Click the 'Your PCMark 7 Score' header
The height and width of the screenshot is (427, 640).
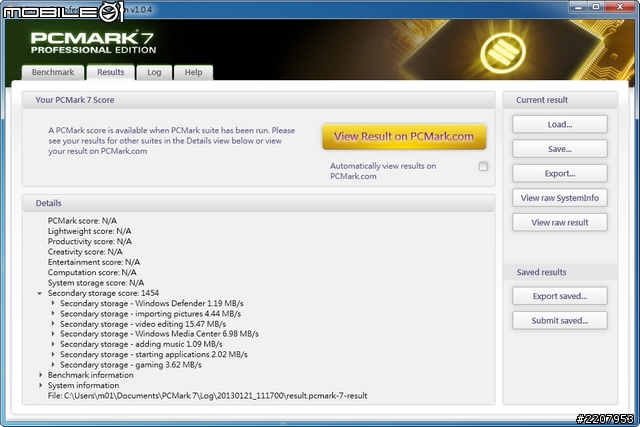coord(258,100)
